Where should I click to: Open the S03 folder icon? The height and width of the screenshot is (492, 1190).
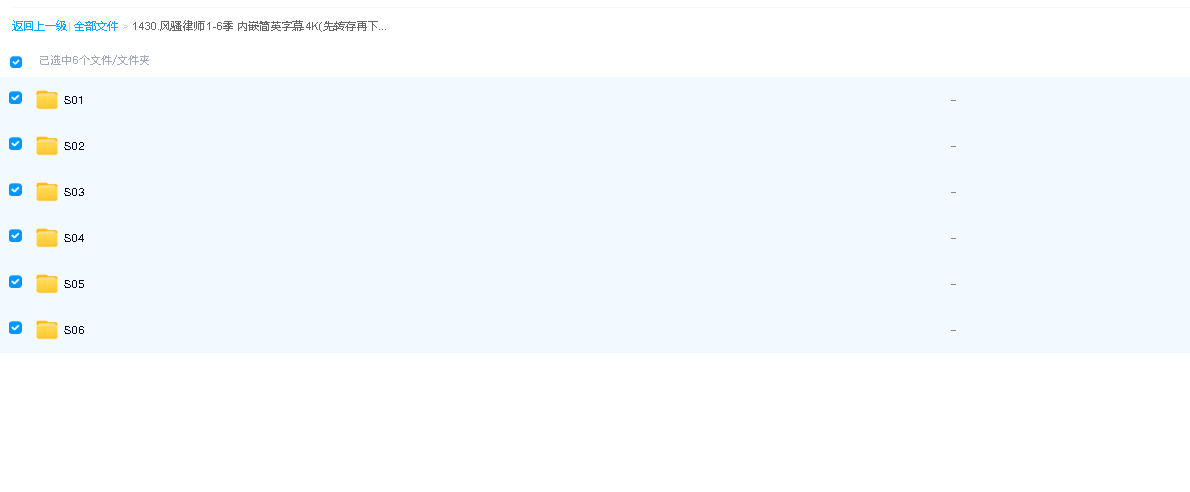point(47,191)
